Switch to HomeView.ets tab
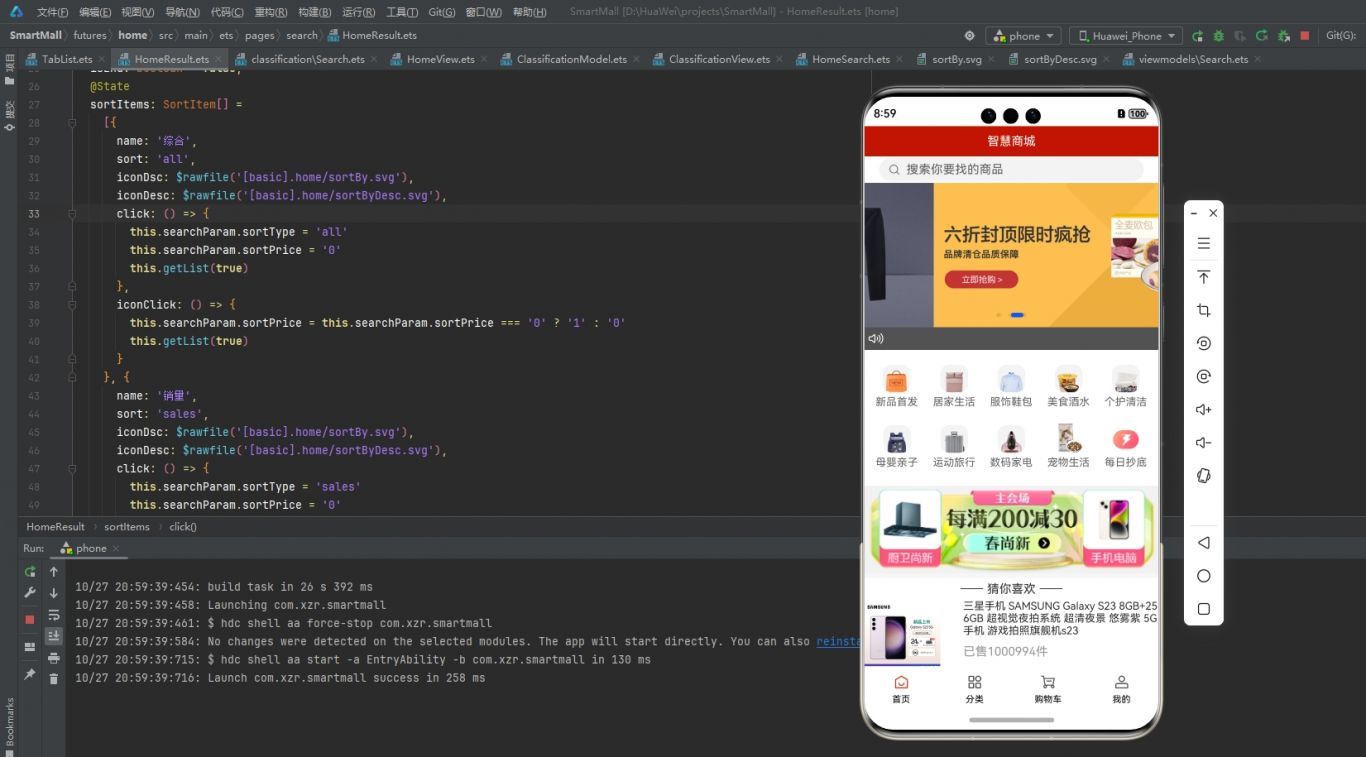The image size is (1366, 757). pos(440,59)
